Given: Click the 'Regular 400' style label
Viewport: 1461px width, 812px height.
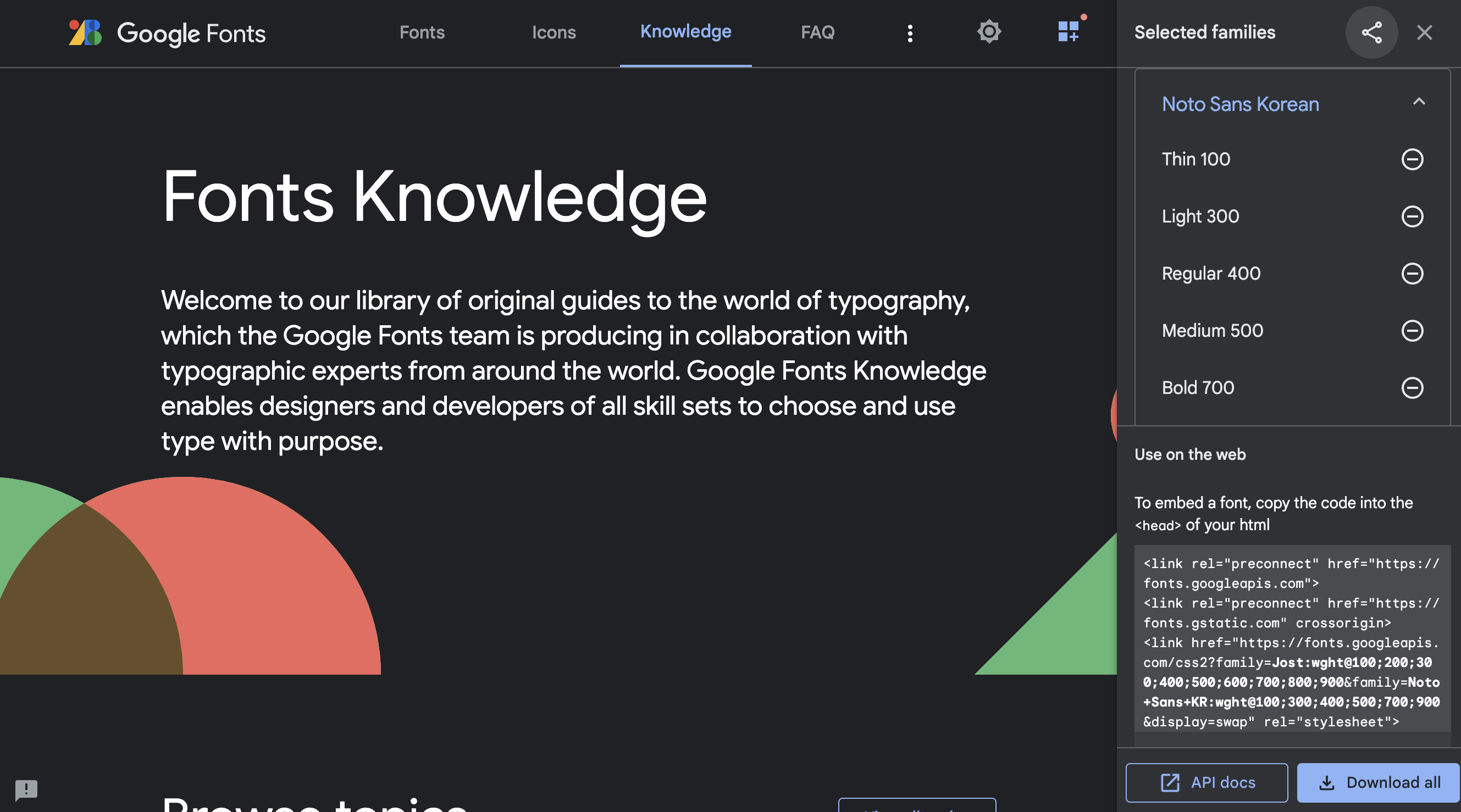Looking at the screenshot, I should pyautogui.click(x=1211, y=273).
